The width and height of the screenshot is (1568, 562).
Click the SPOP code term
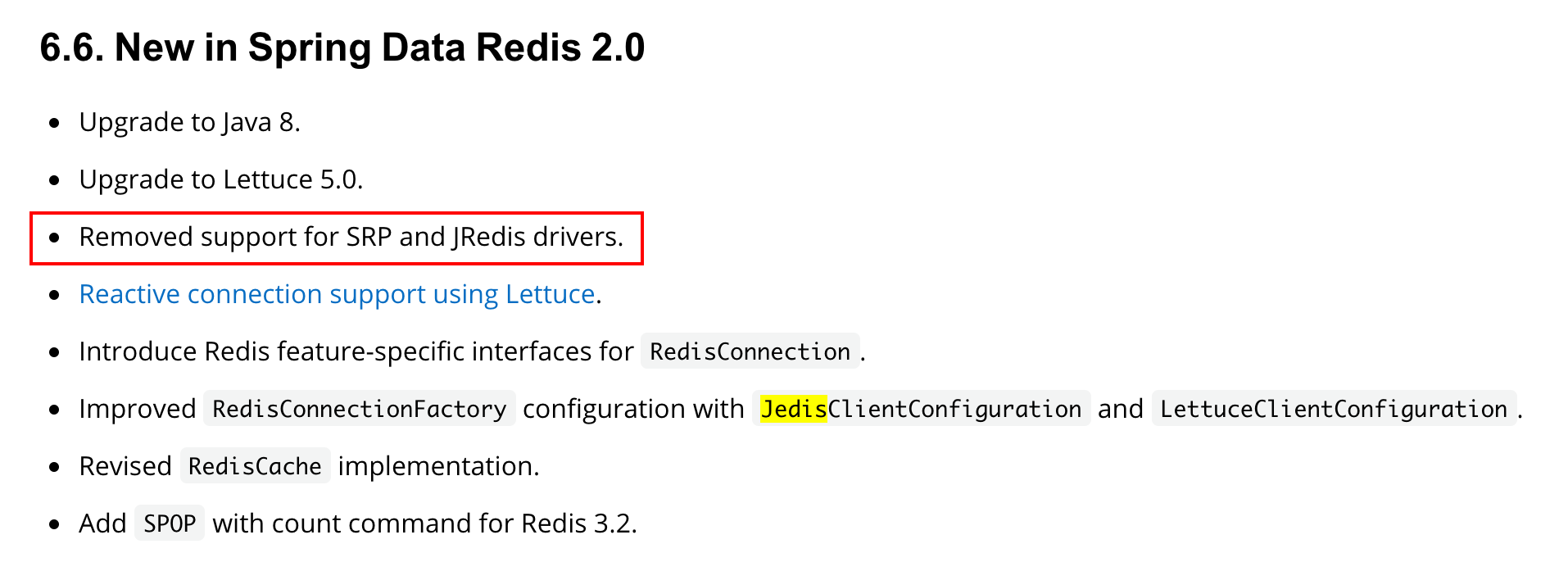[x=170, y=523]
